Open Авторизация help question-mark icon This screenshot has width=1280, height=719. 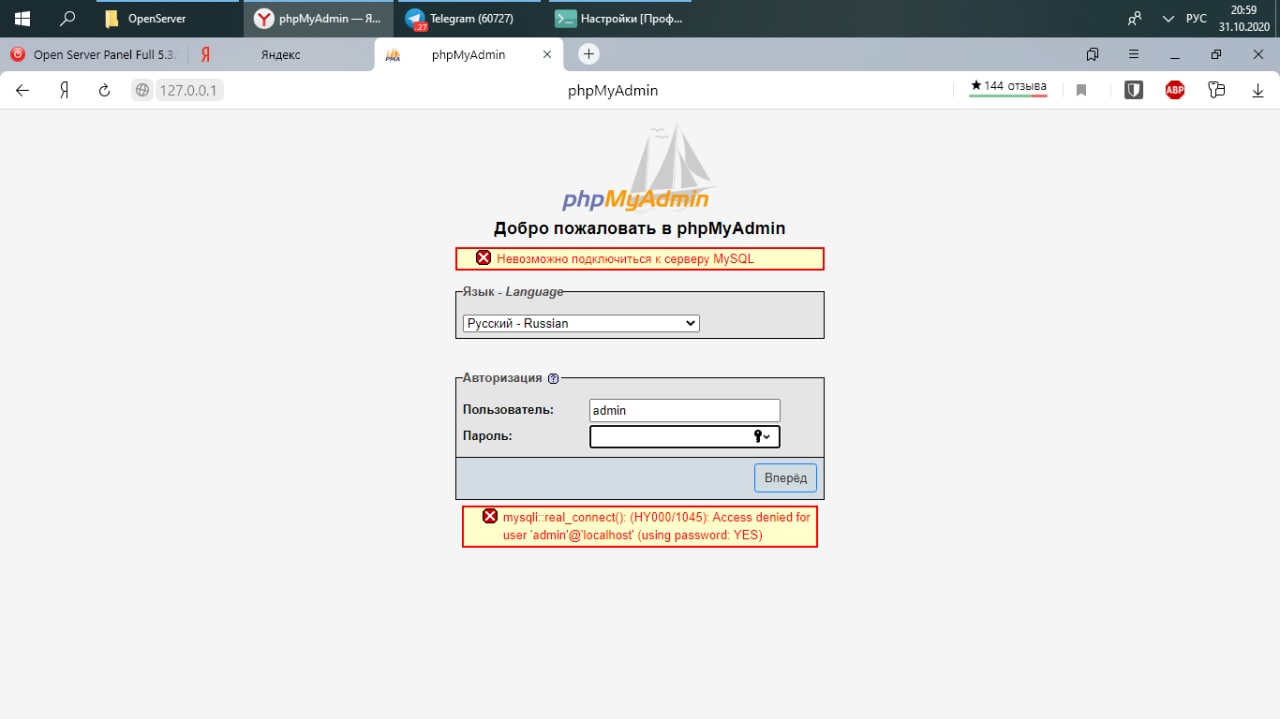(553, 378)
